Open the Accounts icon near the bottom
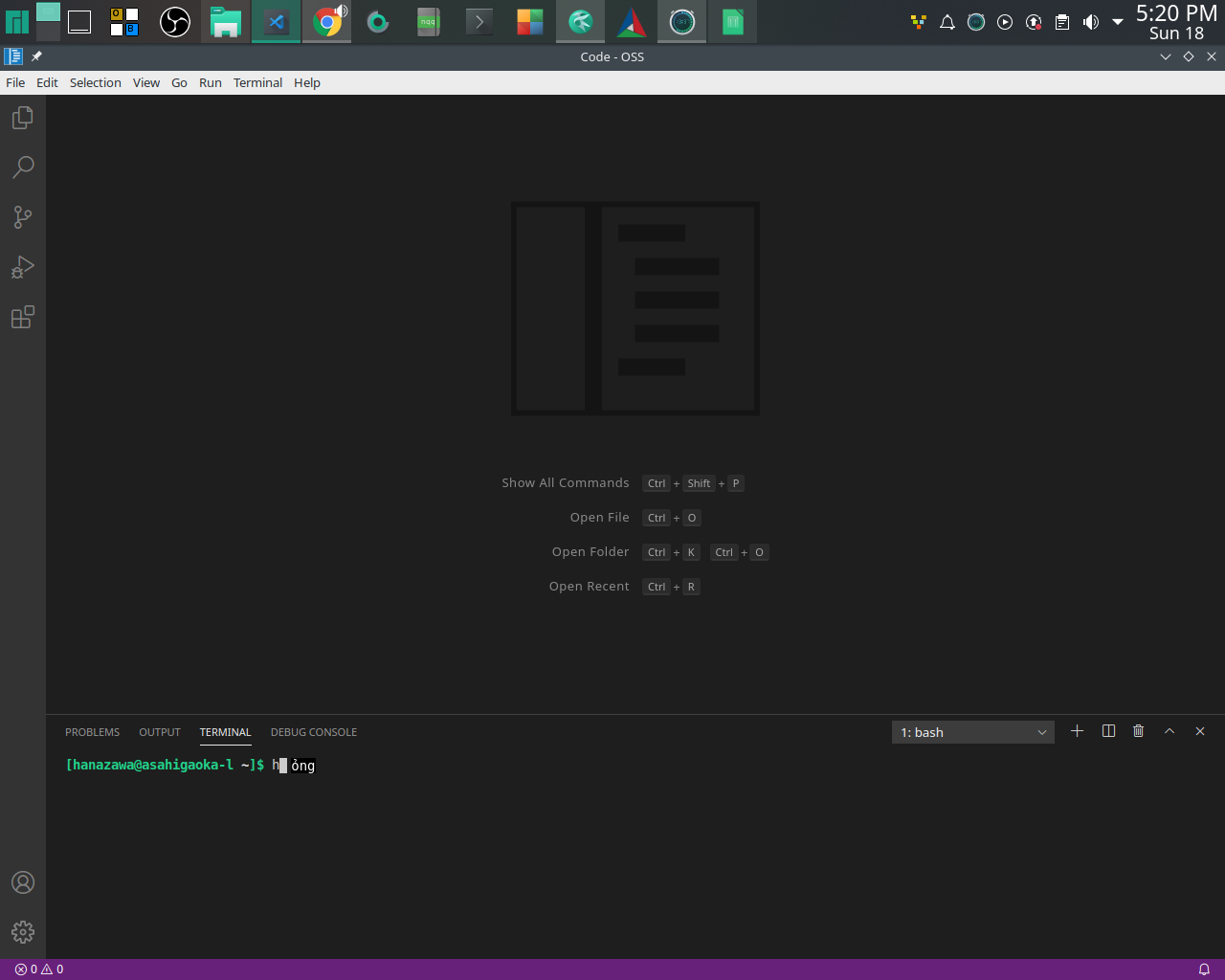 [23, 882]
